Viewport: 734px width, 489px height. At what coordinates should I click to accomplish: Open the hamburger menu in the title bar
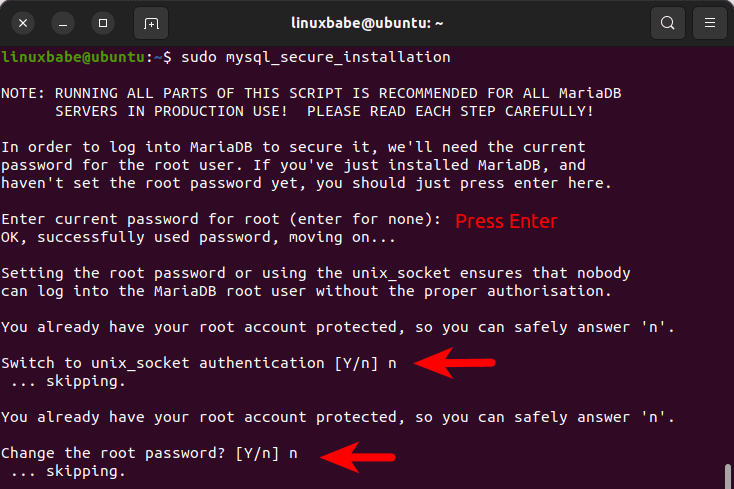pos(710,22)
